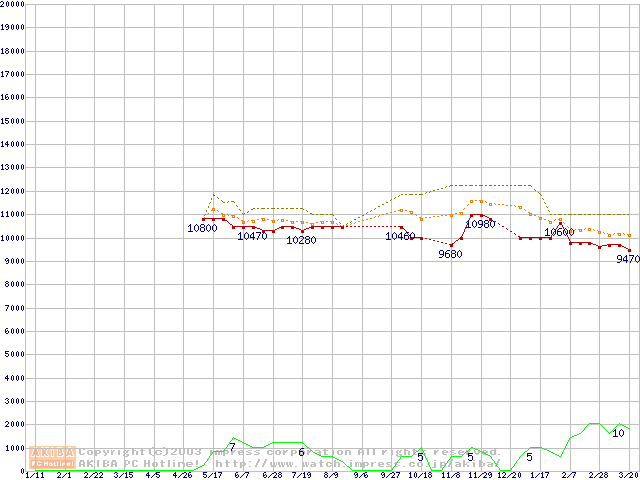The height and width of the screenshot is (480, 640).
Task: Click the 5/17 date on x-axis
Action: click(x=212, y=475)
